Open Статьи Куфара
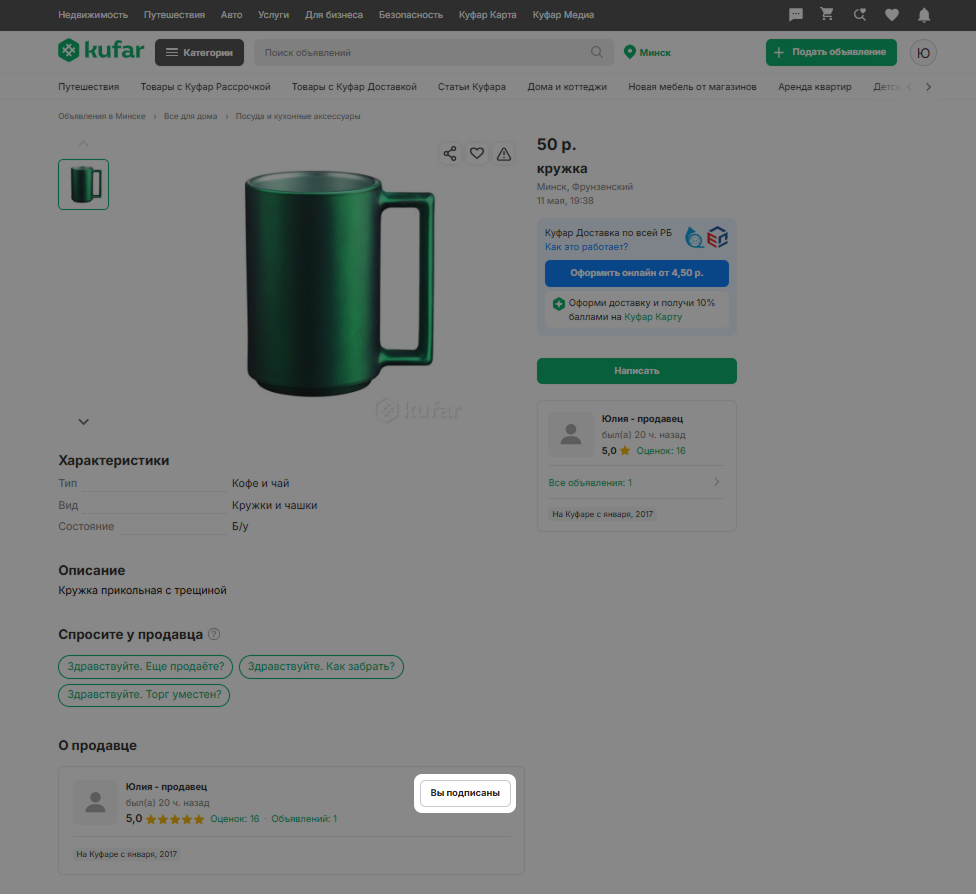 pos(472,87)
